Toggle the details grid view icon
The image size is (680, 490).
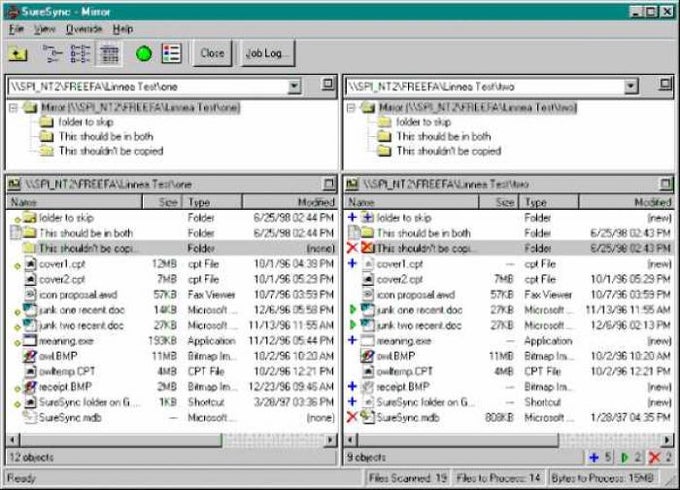tap(109, 54)
